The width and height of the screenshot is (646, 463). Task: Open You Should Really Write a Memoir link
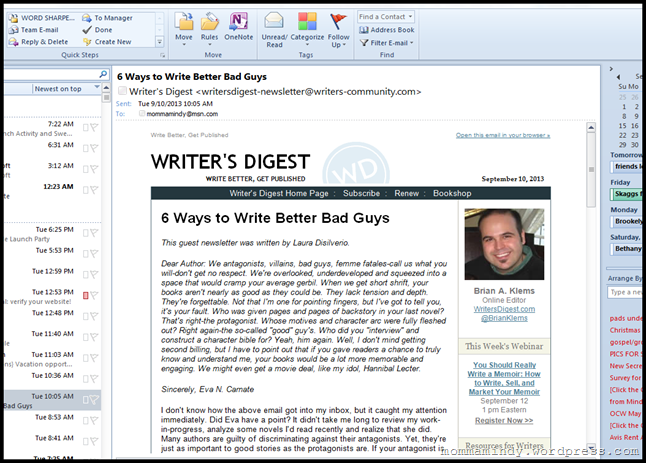click(x=504, y=379)
